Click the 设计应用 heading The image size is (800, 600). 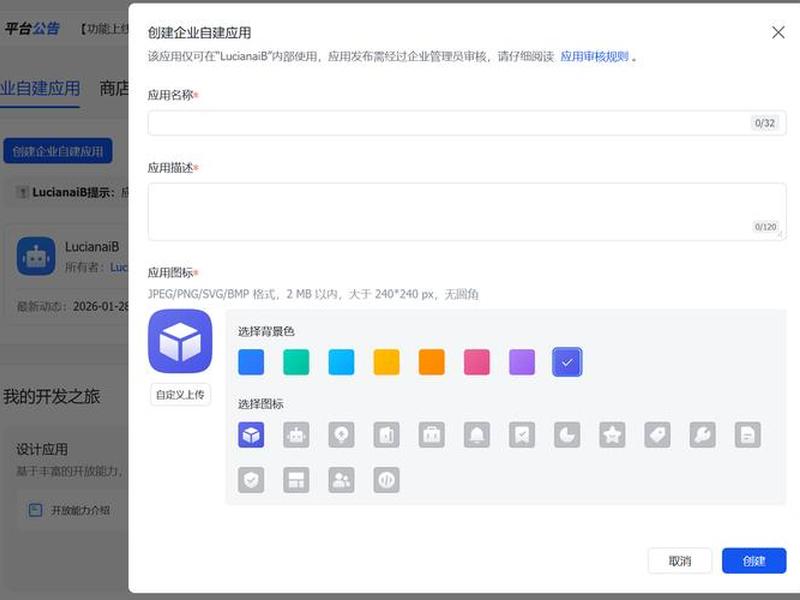pos(42,449)
